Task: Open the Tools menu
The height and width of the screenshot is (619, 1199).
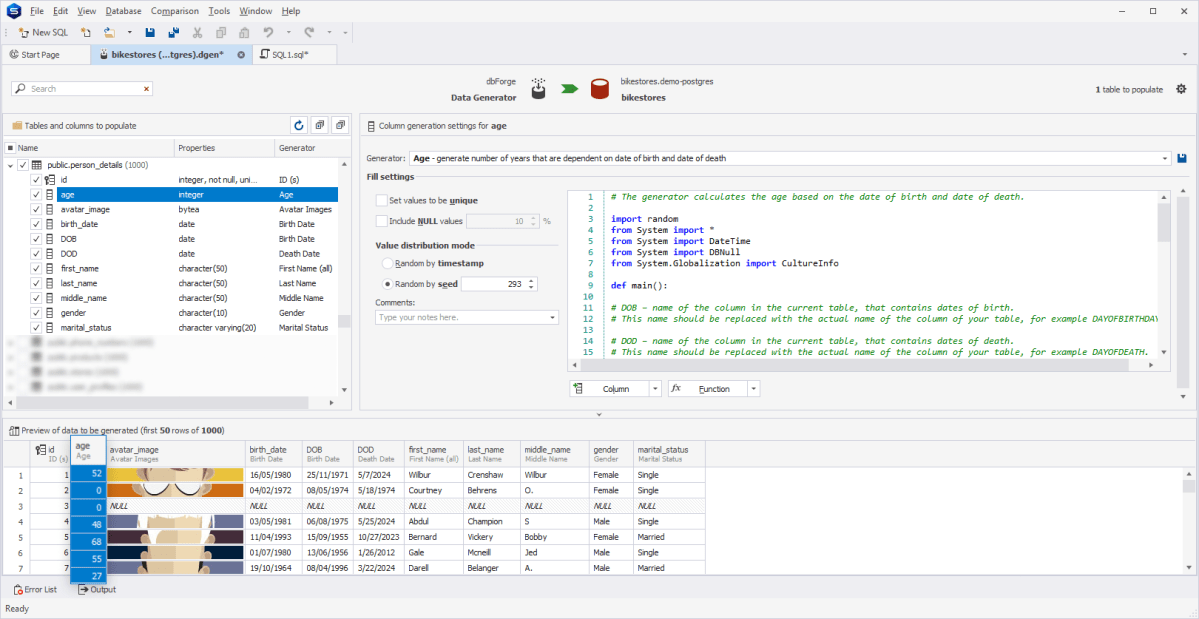Action: point(219,11)
